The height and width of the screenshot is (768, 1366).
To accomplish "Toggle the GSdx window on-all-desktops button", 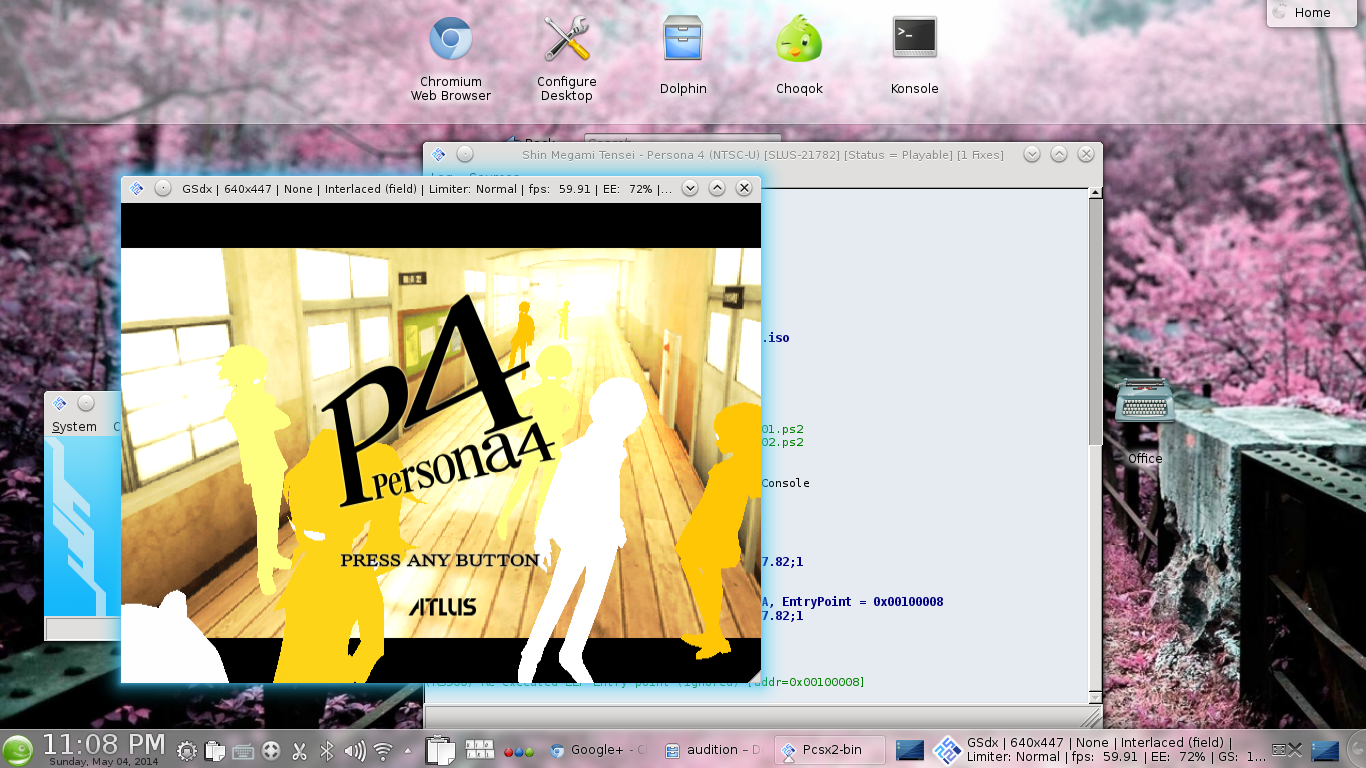I will click(163, 188).
